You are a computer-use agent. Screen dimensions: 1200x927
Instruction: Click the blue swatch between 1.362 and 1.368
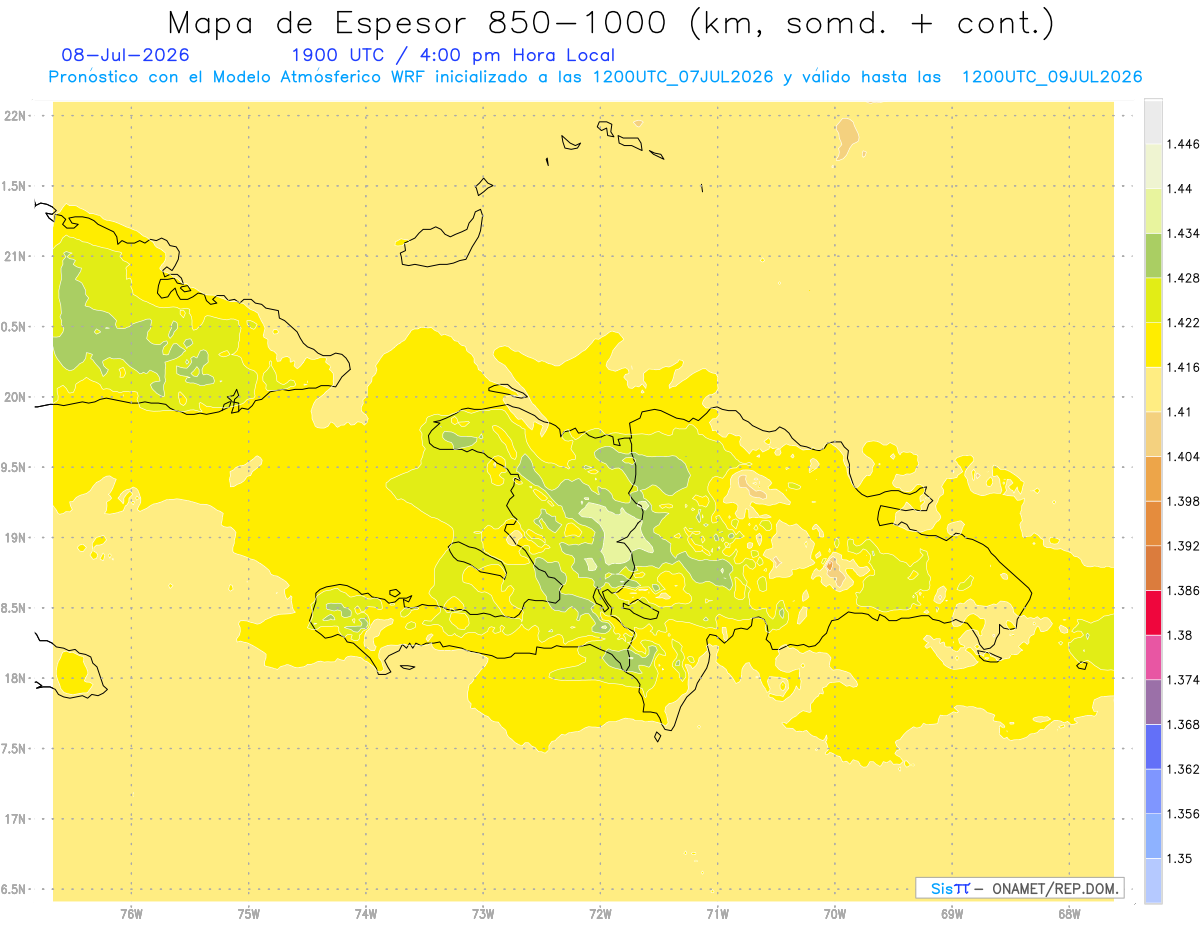tap(1153, 747)
